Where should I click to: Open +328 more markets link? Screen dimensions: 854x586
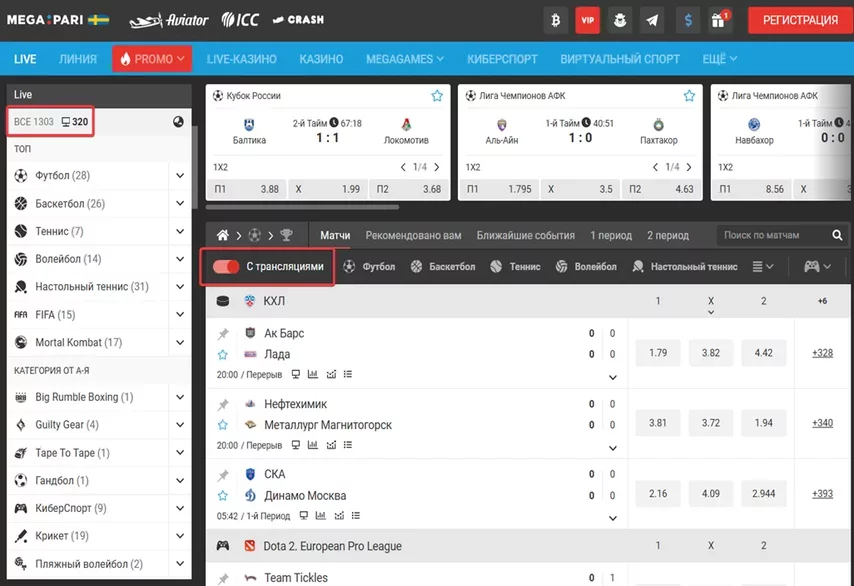[x=822, y=353]
